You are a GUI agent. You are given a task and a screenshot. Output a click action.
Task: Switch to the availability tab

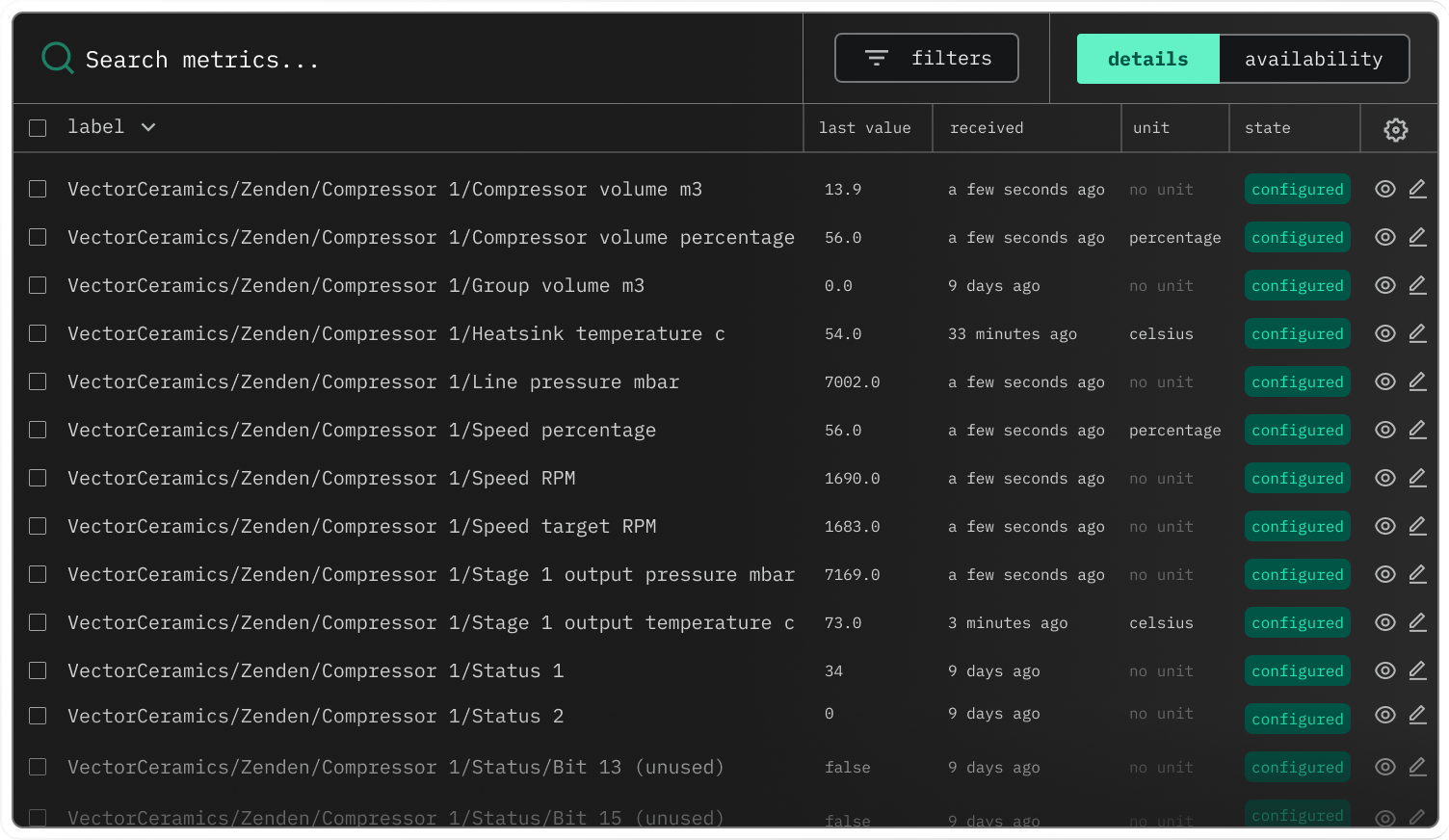coord(1313,59)
